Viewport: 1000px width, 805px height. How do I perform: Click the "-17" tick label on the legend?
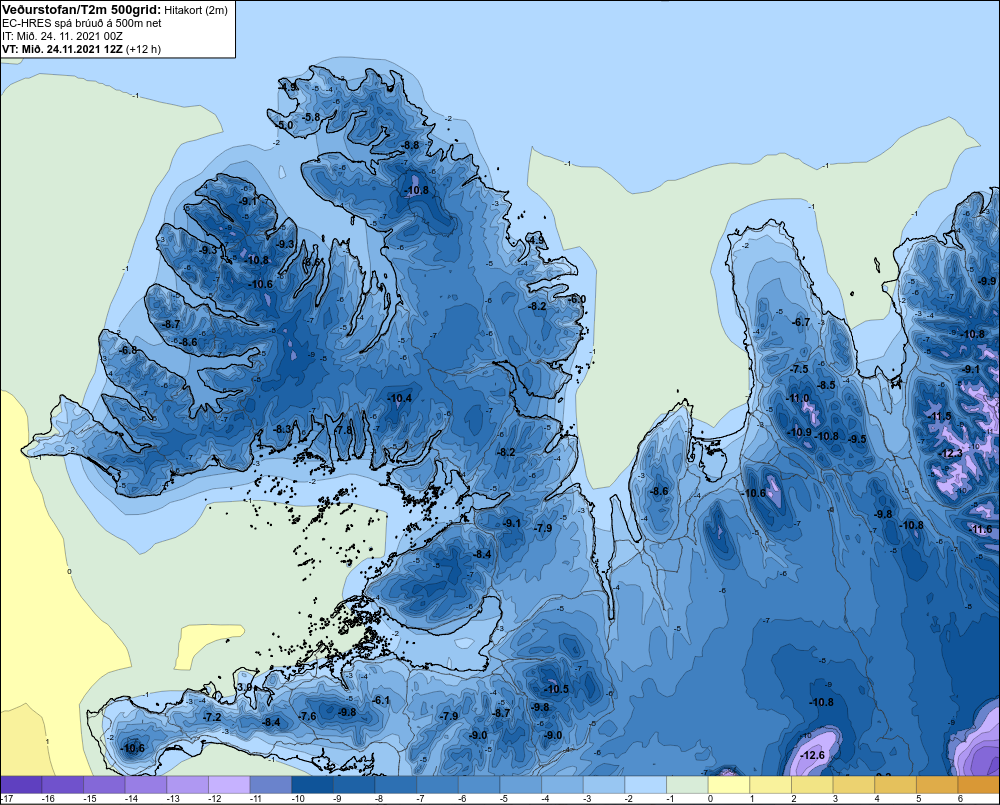[8, 799]
